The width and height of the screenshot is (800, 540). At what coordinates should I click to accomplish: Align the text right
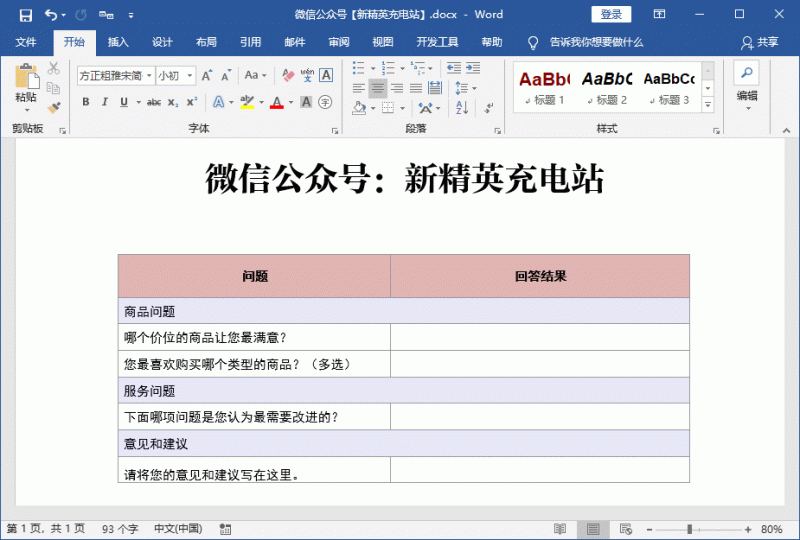click(397, 88)
